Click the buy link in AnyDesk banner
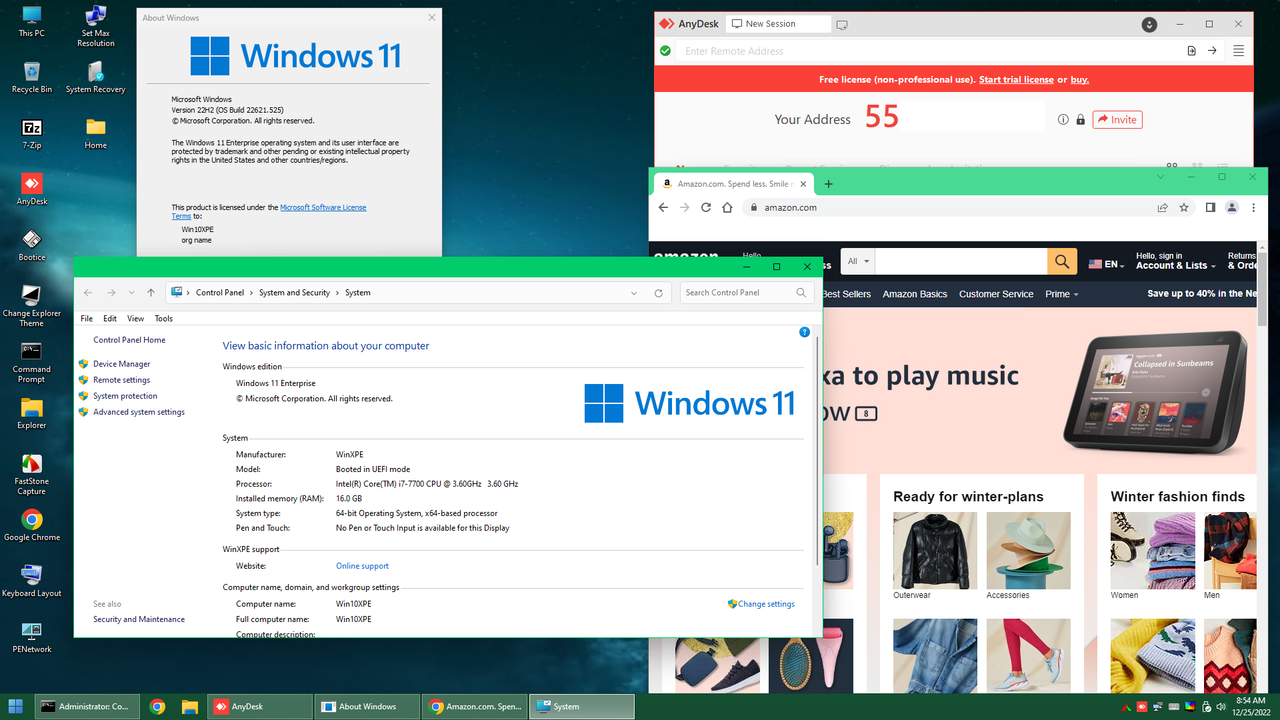Screen dimensions: 1280x720 tap(1080, 80)
